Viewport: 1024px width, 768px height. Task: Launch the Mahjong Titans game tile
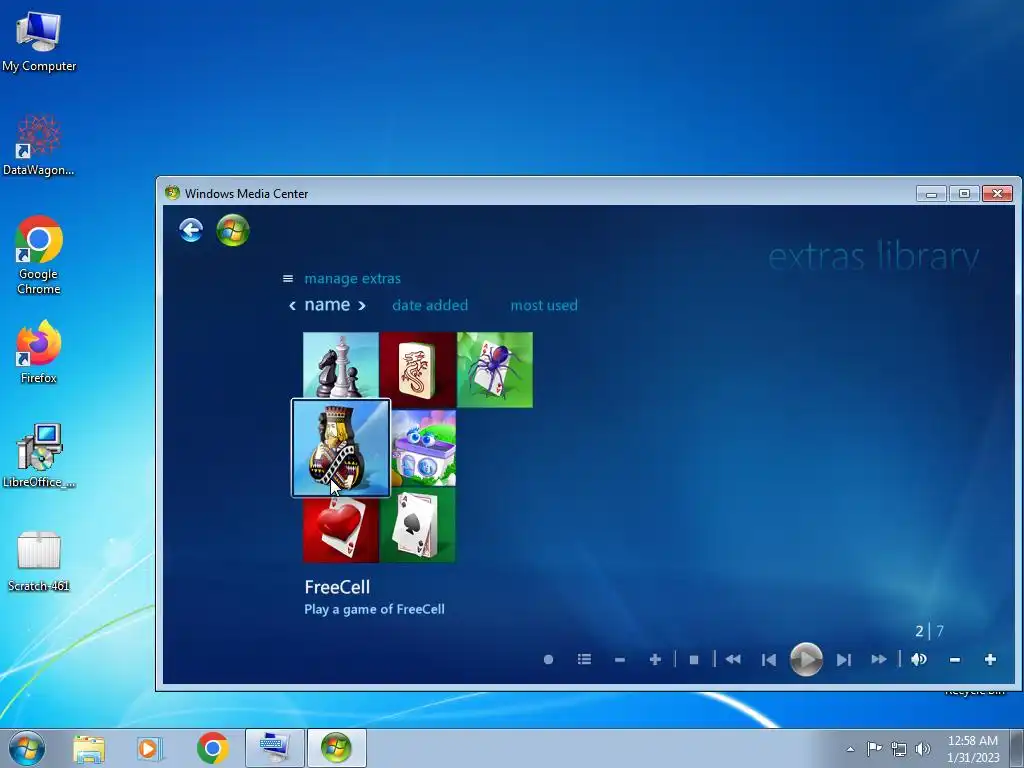(x=418, y=370)
